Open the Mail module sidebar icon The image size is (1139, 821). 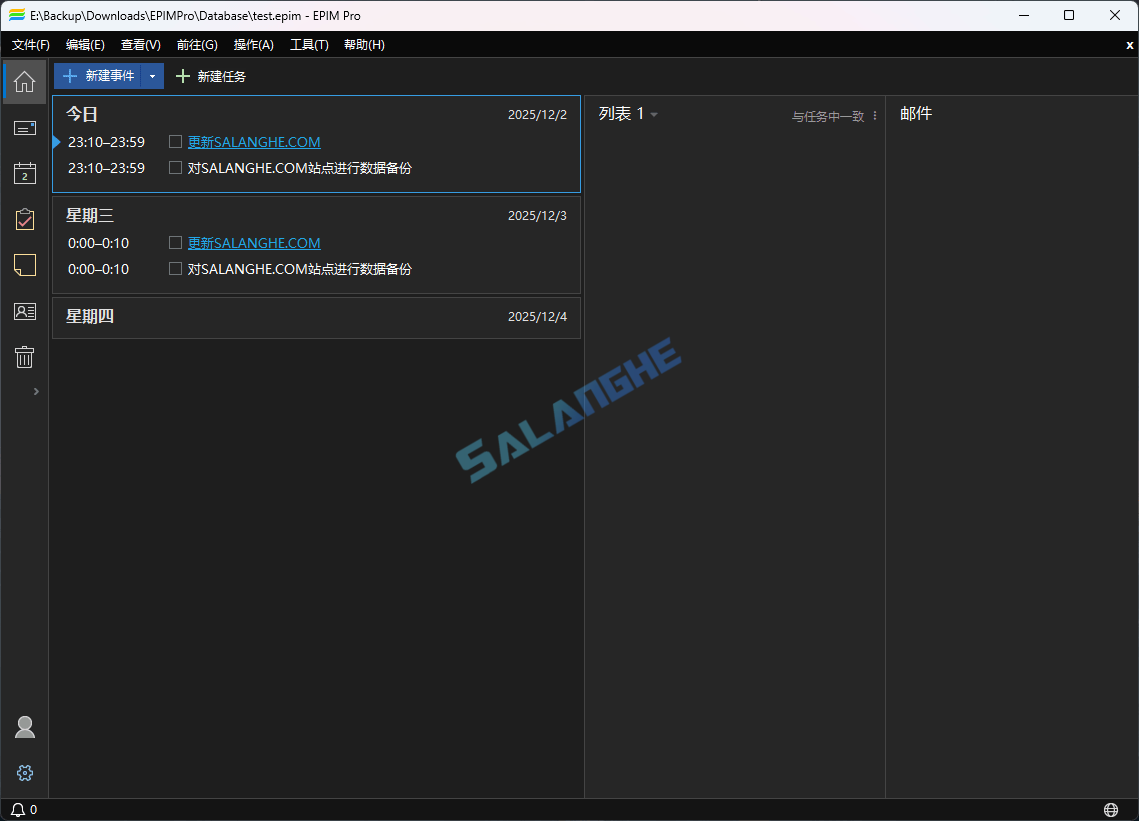[25, 128]
